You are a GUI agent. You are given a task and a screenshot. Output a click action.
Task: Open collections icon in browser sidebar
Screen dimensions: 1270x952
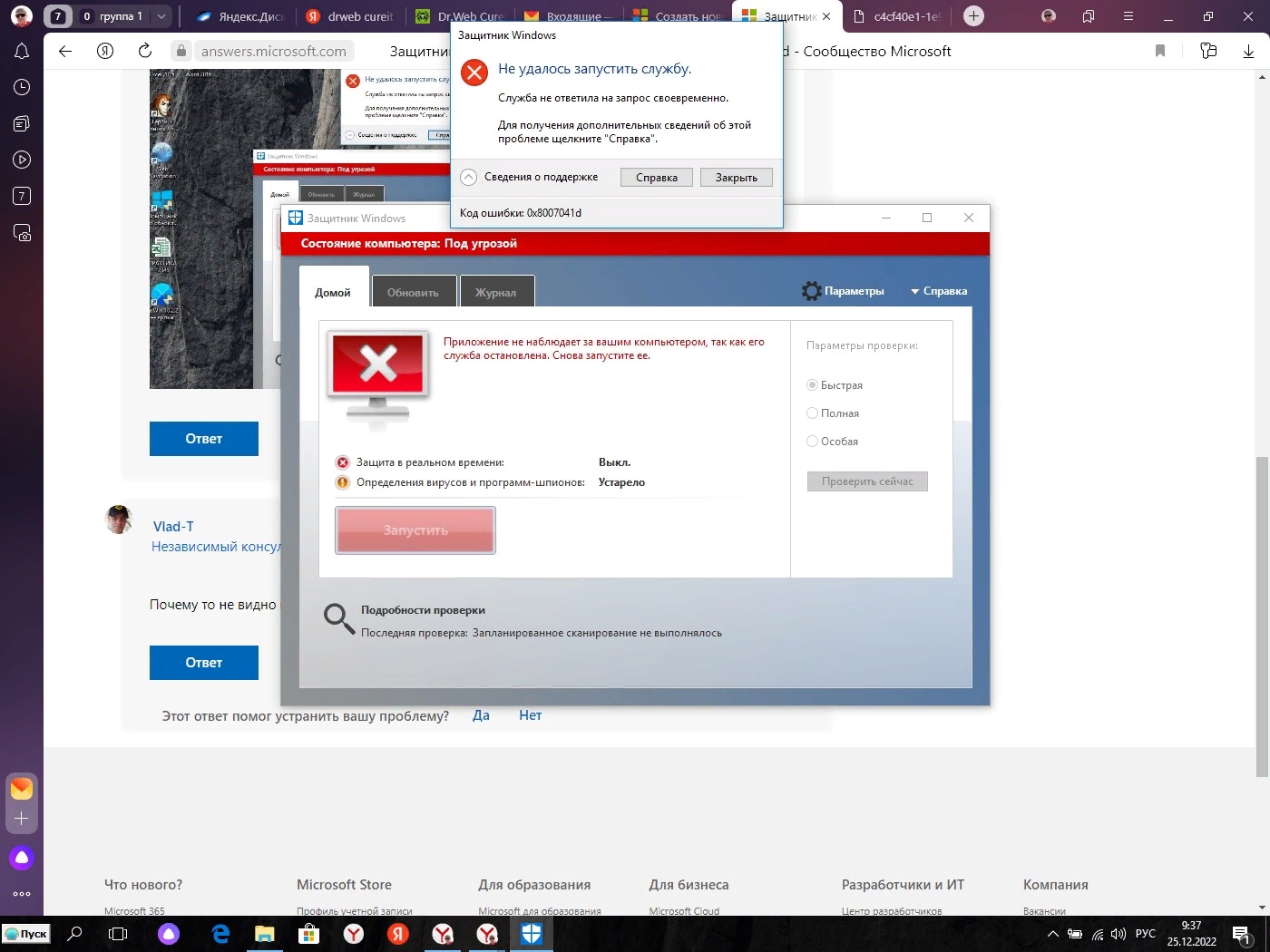pyautogui.click(x=22, y=124)
